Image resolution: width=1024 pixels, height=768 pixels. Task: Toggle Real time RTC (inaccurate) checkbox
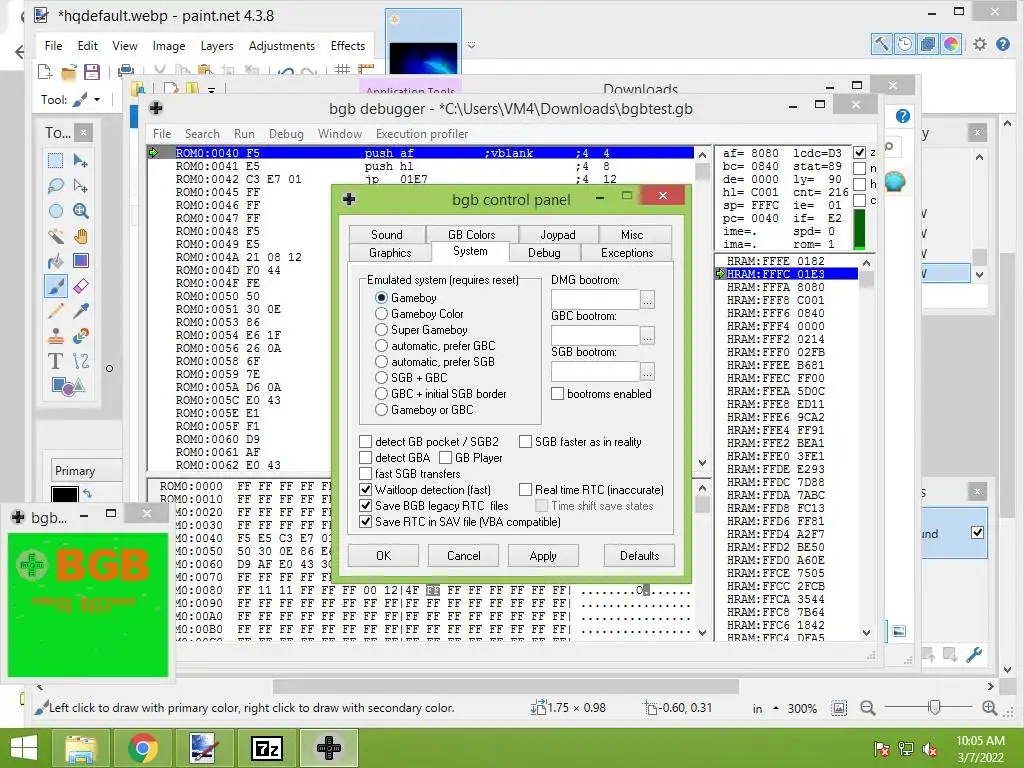click(525, 489)
